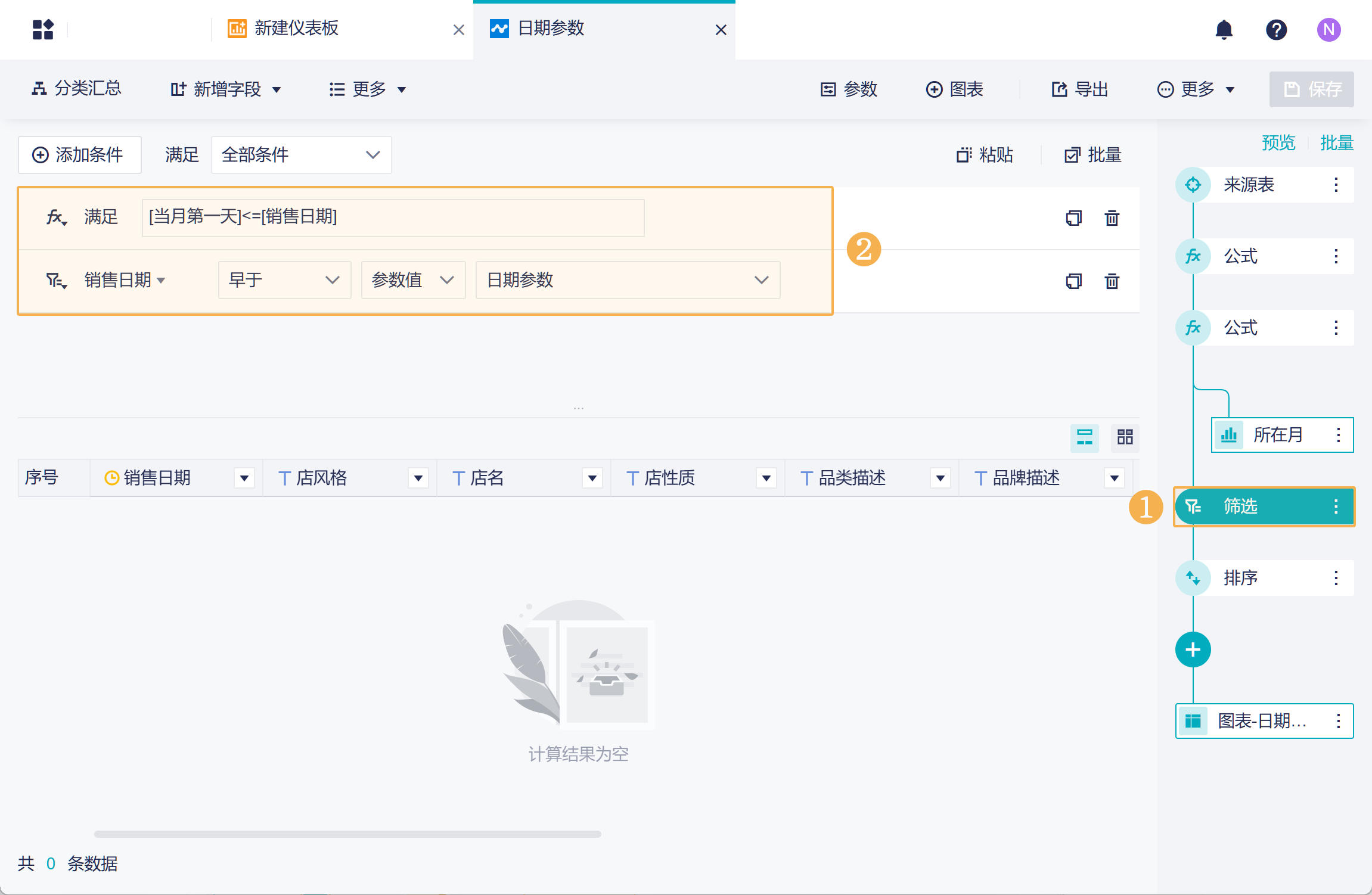This screenshot has height=895, width=1372.
Task: Open options for 排序 step
Action: coord(1336,578)
